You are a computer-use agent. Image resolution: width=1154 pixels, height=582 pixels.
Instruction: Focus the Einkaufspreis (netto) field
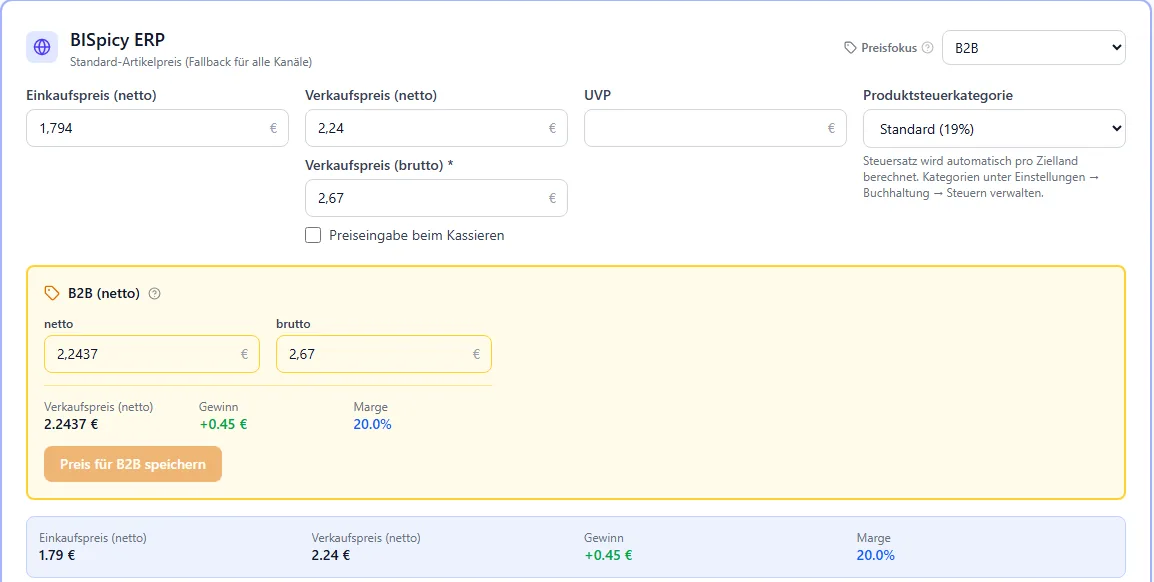(x=157, y=128)
